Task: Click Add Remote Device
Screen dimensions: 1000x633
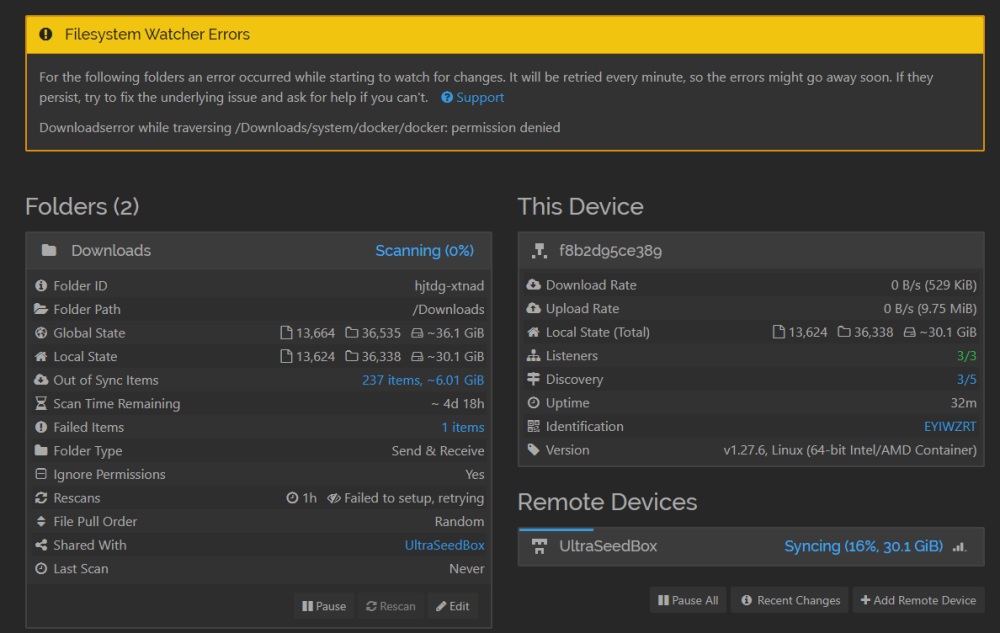Action: point(918,600)
